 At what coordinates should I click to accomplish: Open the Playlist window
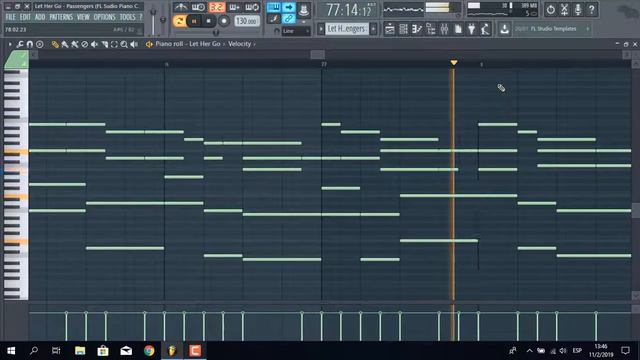390,29
